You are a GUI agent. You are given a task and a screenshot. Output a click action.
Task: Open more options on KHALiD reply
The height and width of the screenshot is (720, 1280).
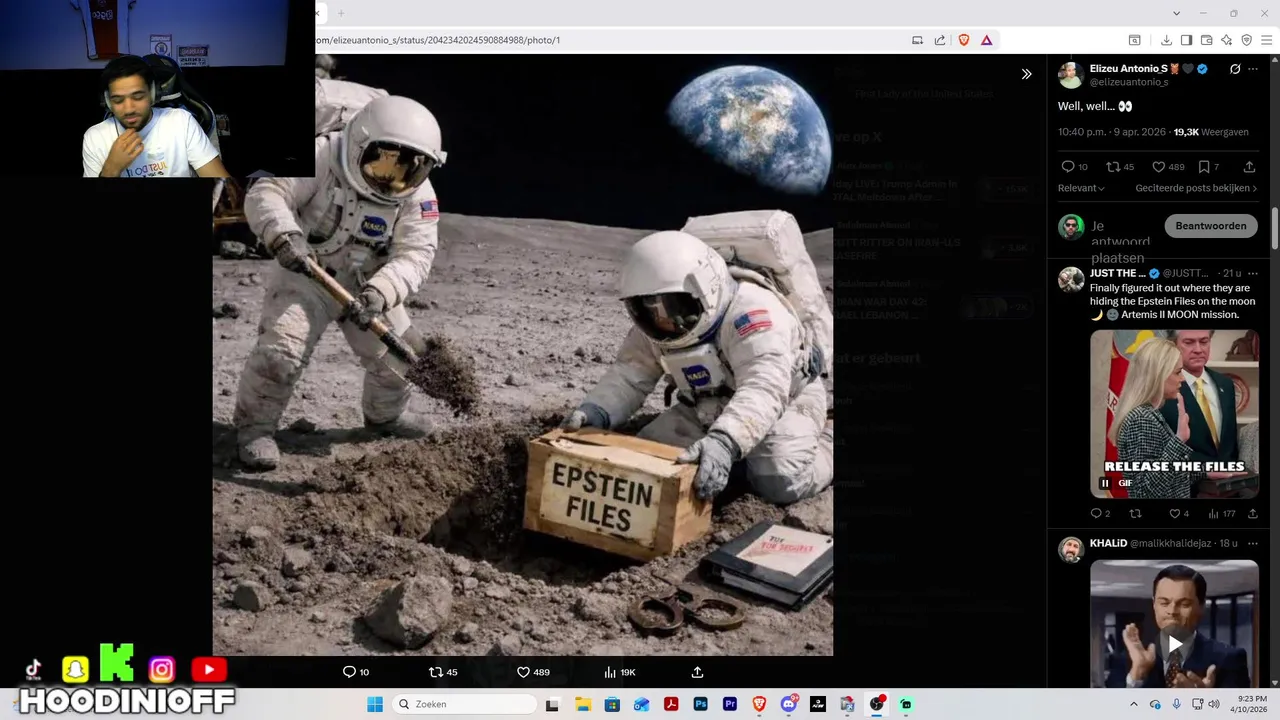point(1253,543)
